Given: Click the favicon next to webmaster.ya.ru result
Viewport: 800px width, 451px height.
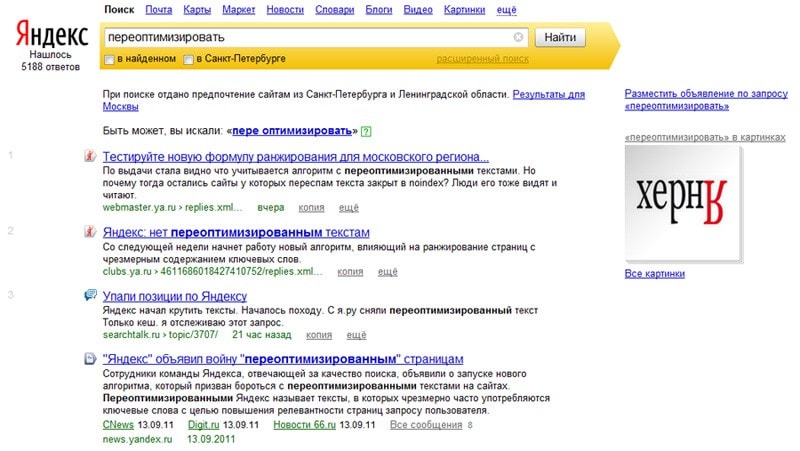Looking at the screenshot, I should pyautogui.click(x=90, y=156).
